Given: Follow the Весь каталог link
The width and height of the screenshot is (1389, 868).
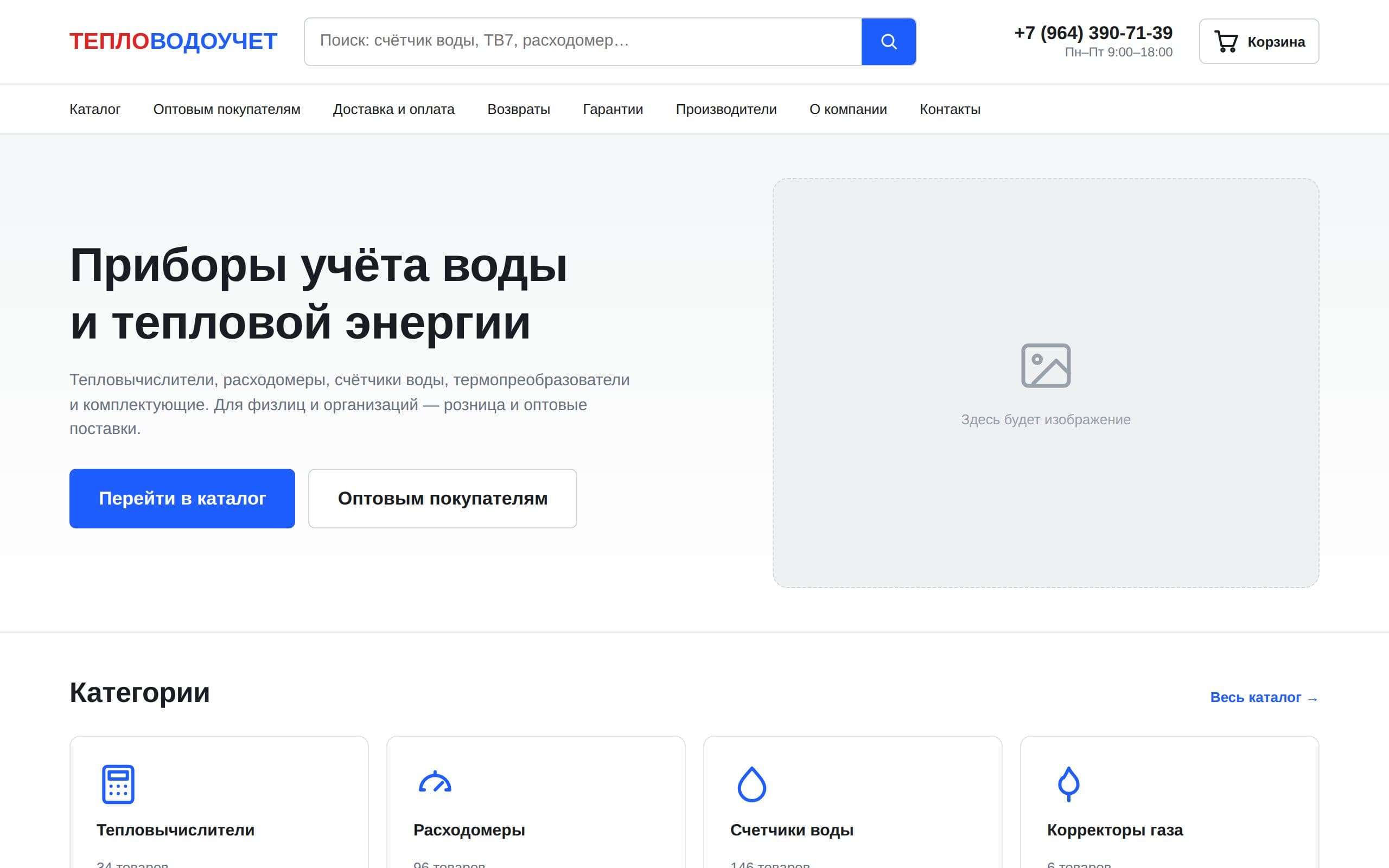Looking at the screenshot, I should pyautogui.click(x=1264, y=698).
